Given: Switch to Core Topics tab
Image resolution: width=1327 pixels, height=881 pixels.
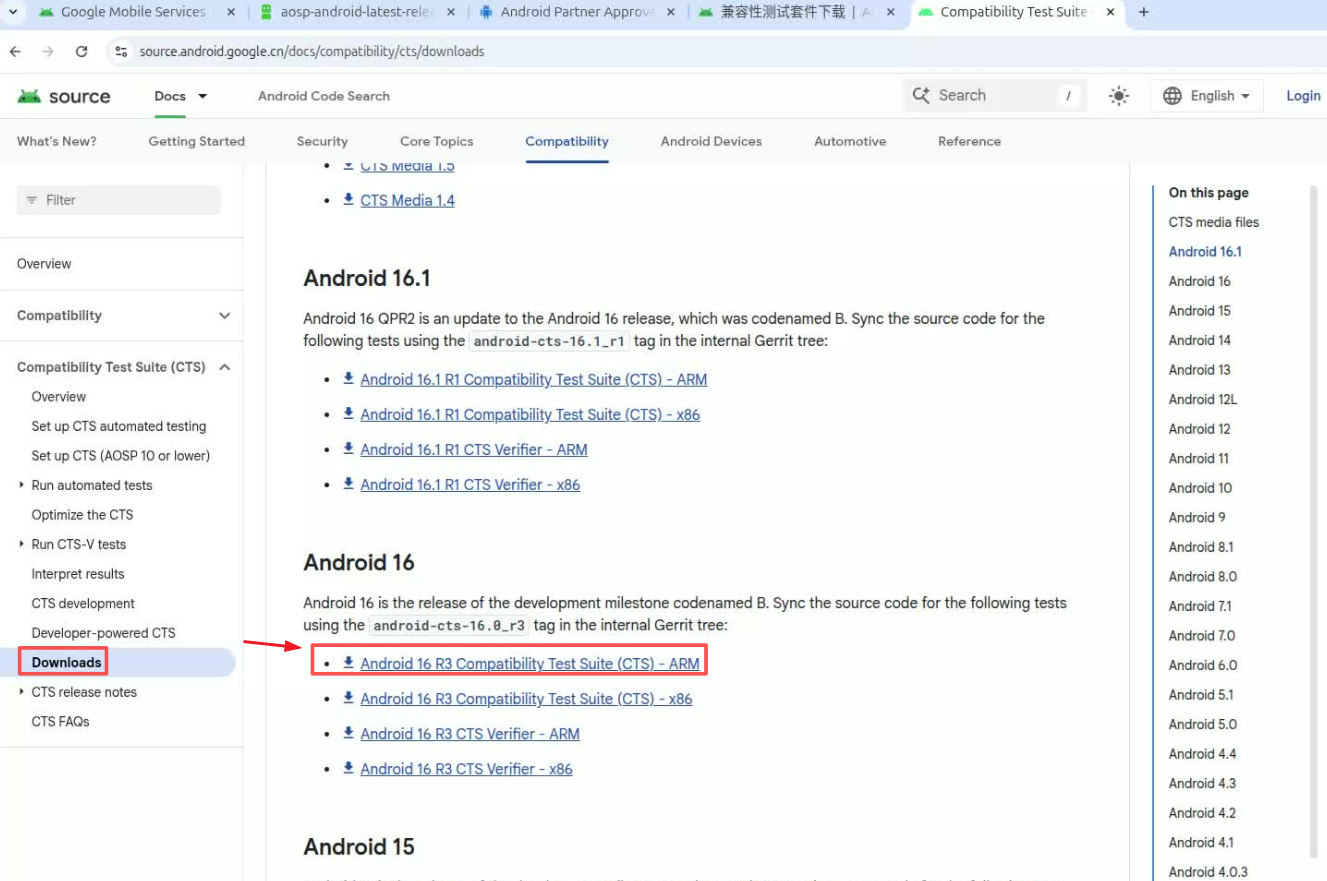Looking at the screenshot, I should (x=437, y=141).
